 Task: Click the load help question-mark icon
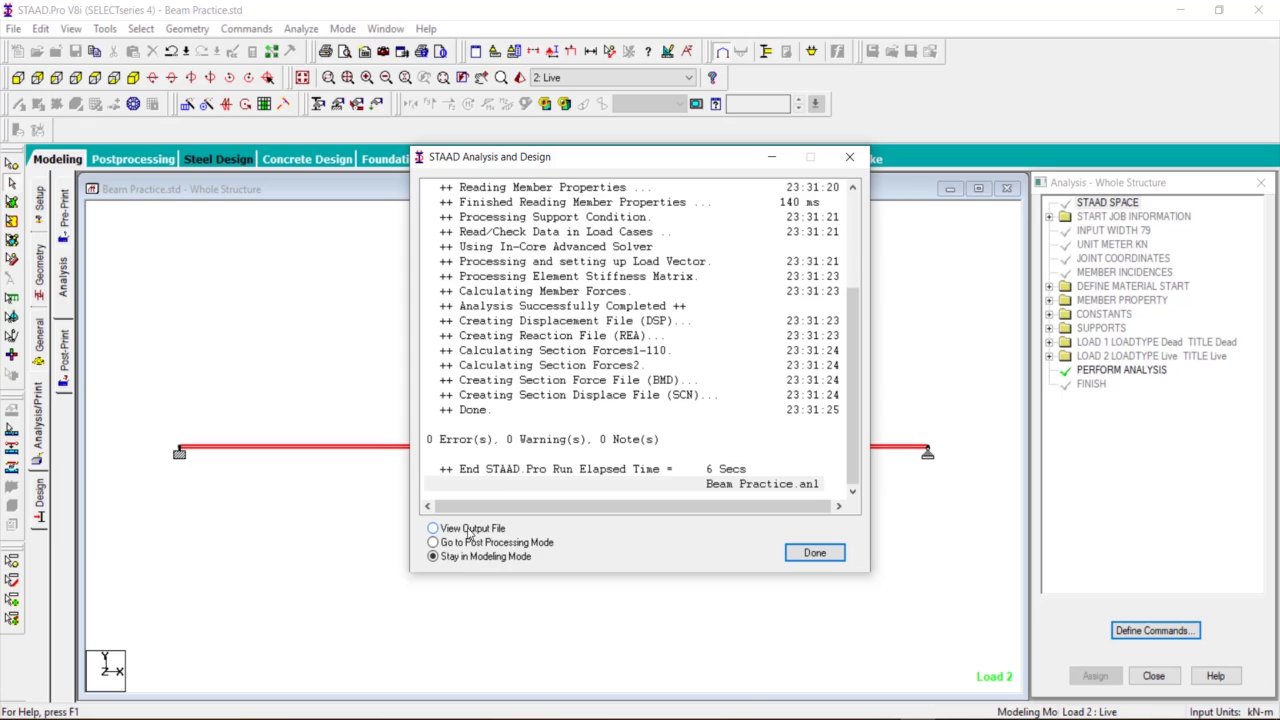(x=712, y=78)
